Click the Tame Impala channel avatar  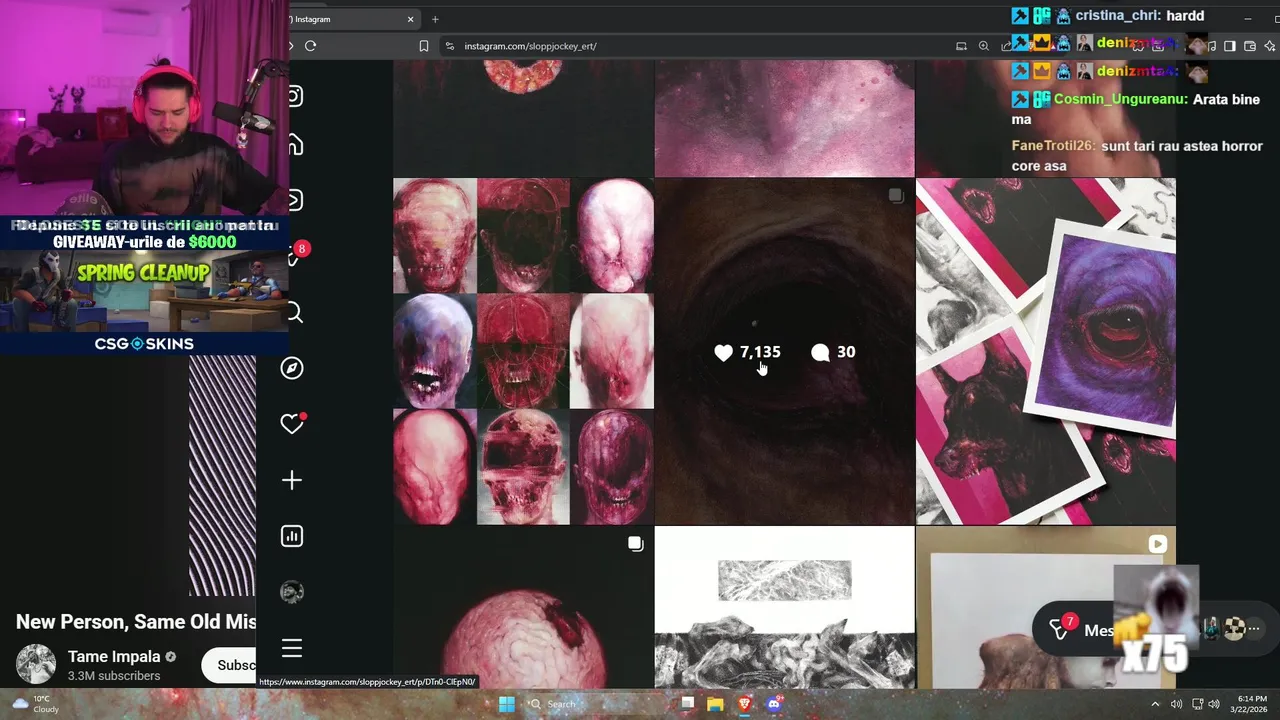36,665
